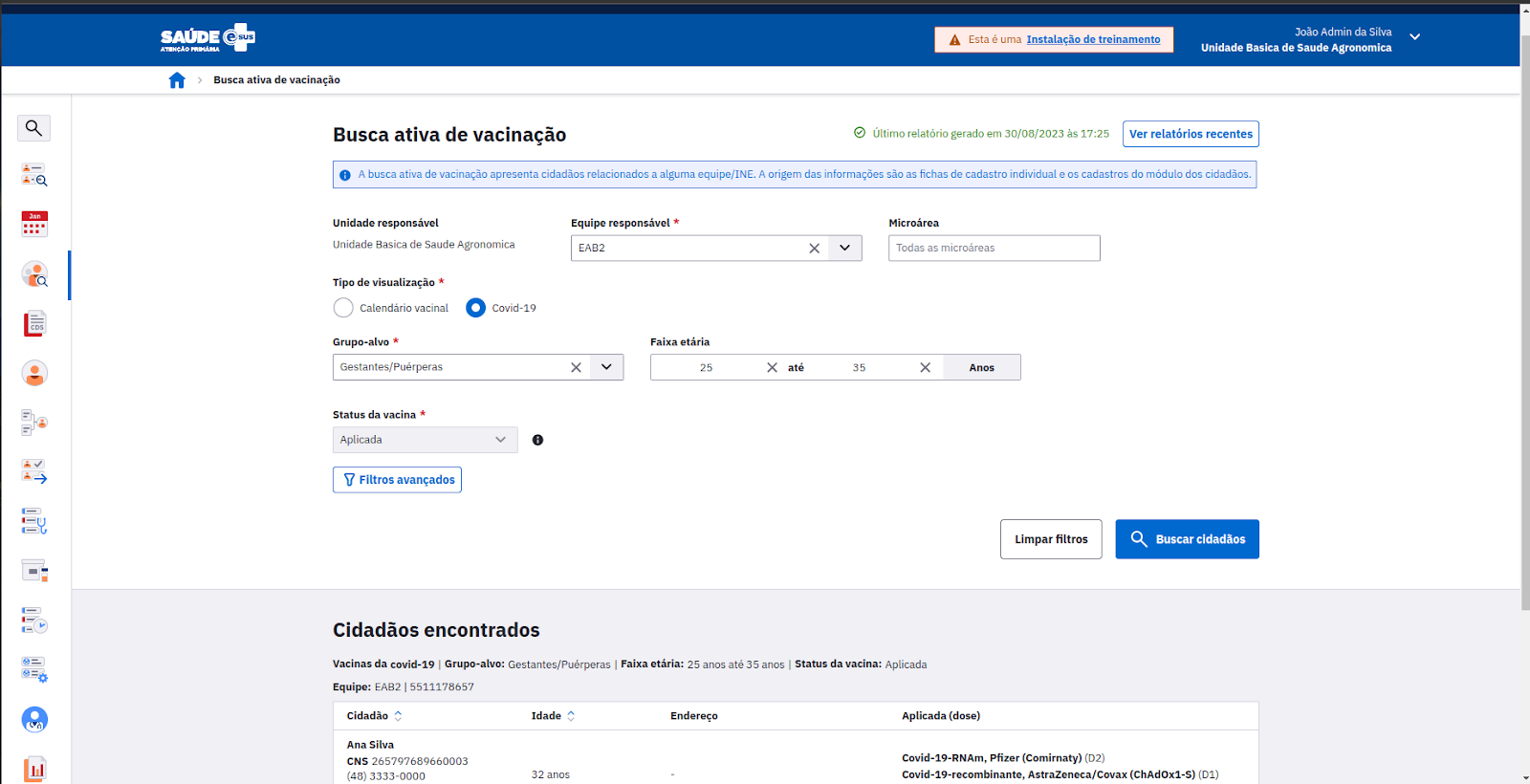Click the info icon beside Status da vacina
This screenshot has width=1530, height=784.
point(537,440)
